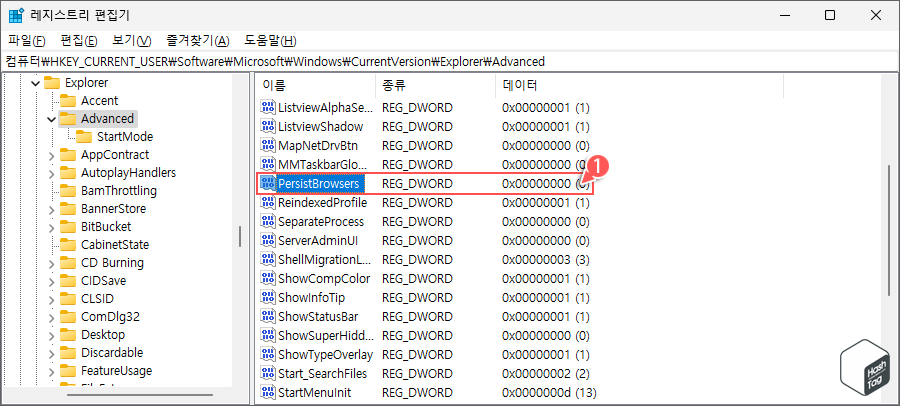This screenshot has height=406, width=900.
Task: Open the 즐겨찾기(A) menu
Action: tap(197, 41)
